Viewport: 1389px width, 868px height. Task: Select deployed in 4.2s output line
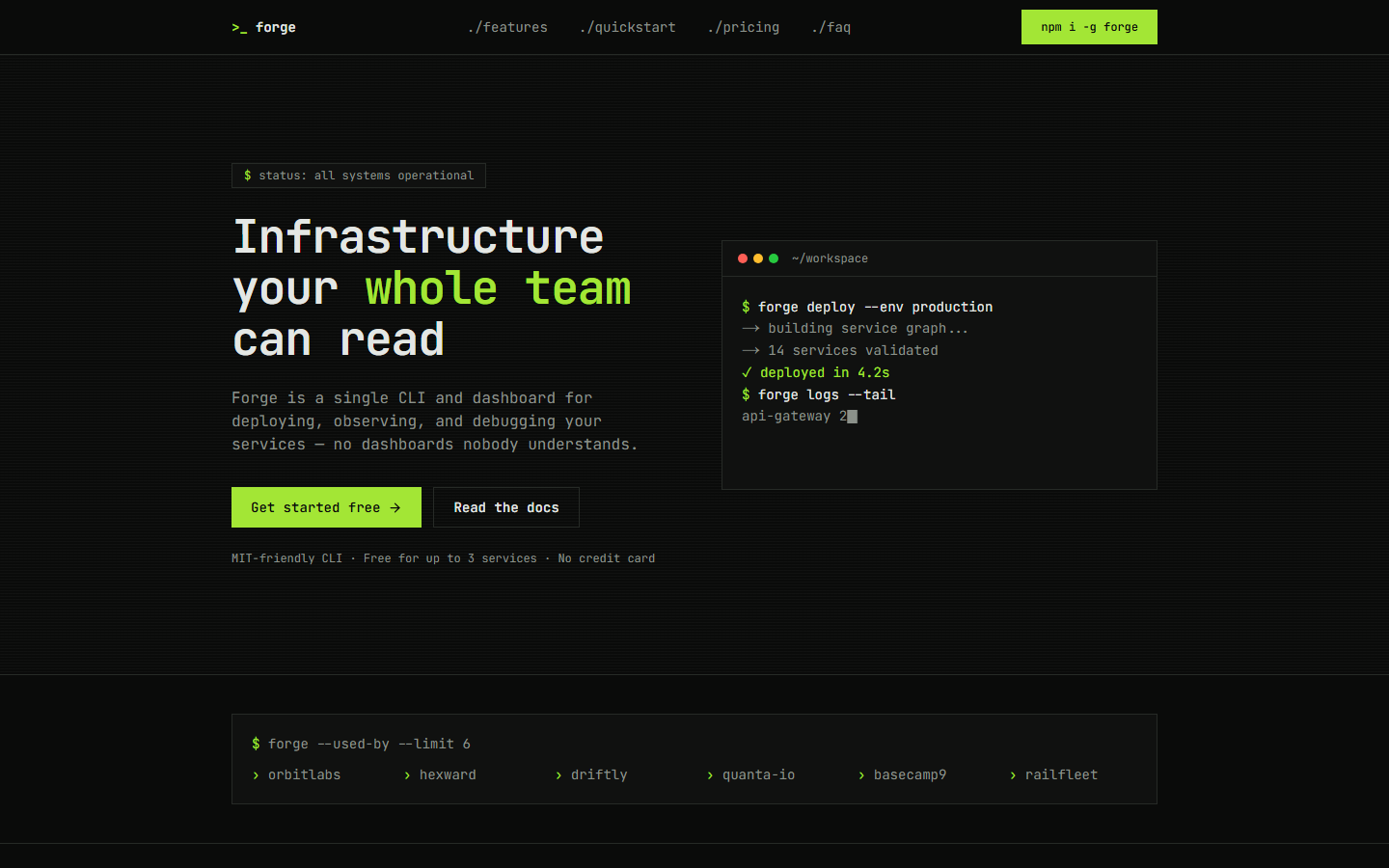(816, 372)
